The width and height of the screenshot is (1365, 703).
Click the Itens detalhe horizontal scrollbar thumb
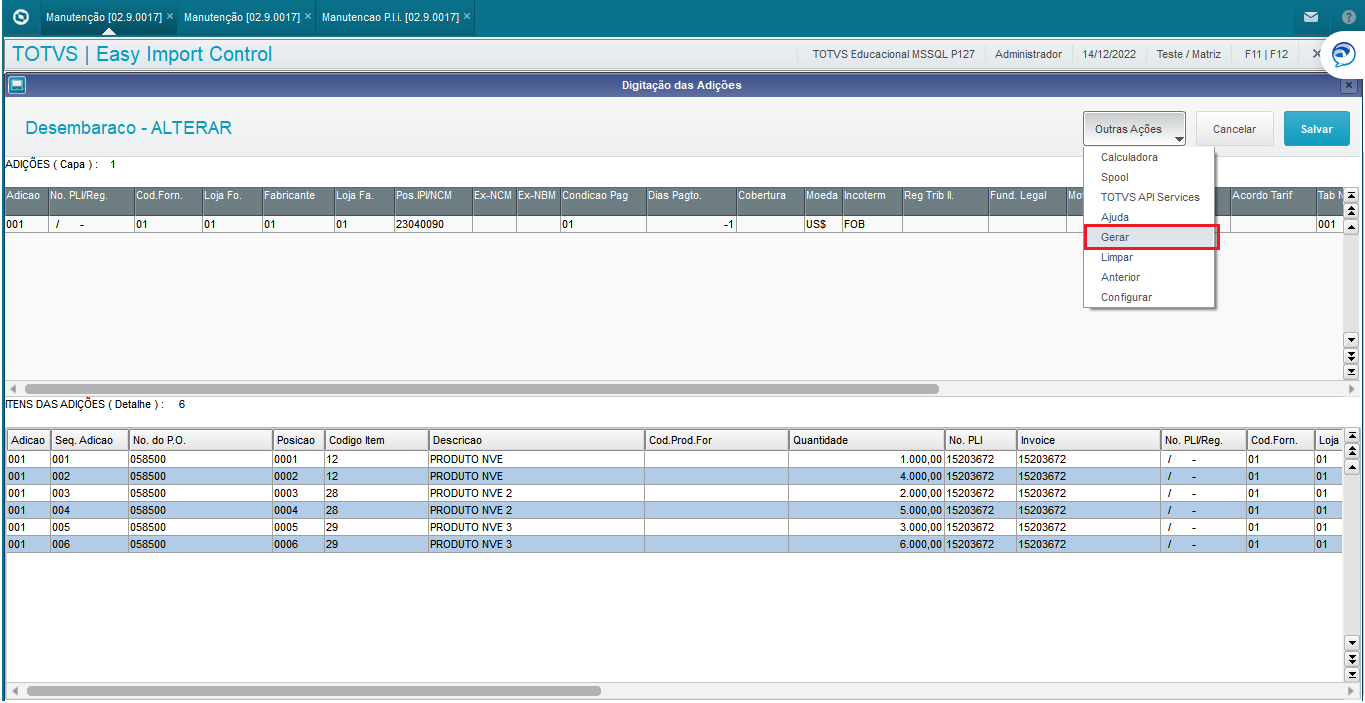(314, 691)
